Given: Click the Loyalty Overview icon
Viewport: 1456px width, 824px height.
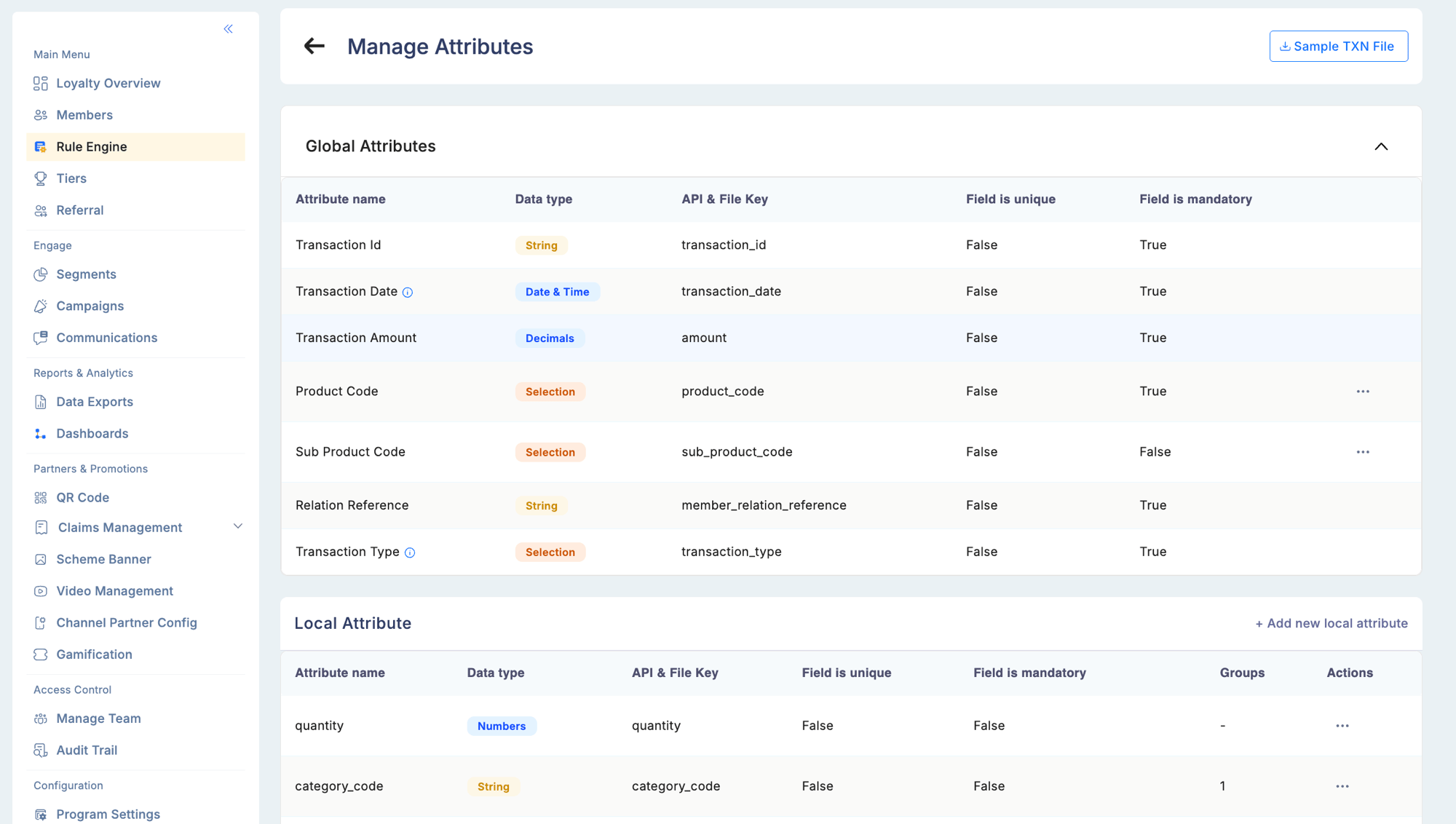Looking at the screenshot, I should [41, 84].
